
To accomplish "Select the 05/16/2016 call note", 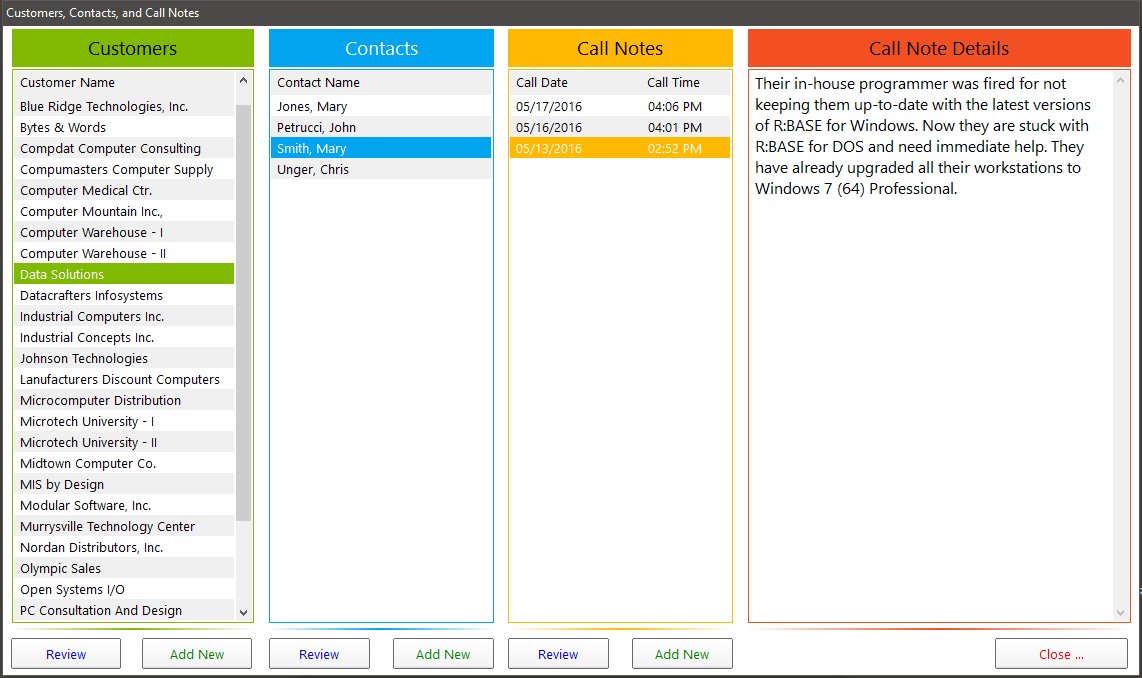I will coord(549,127).
